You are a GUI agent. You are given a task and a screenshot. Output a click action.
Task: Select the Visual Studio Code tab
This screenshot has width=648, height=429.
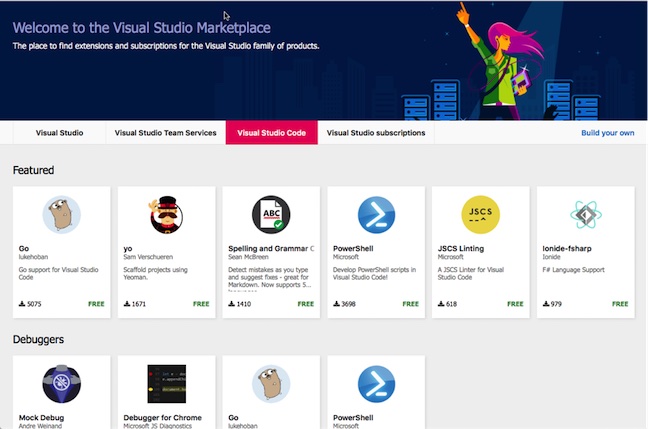(272, 133)
